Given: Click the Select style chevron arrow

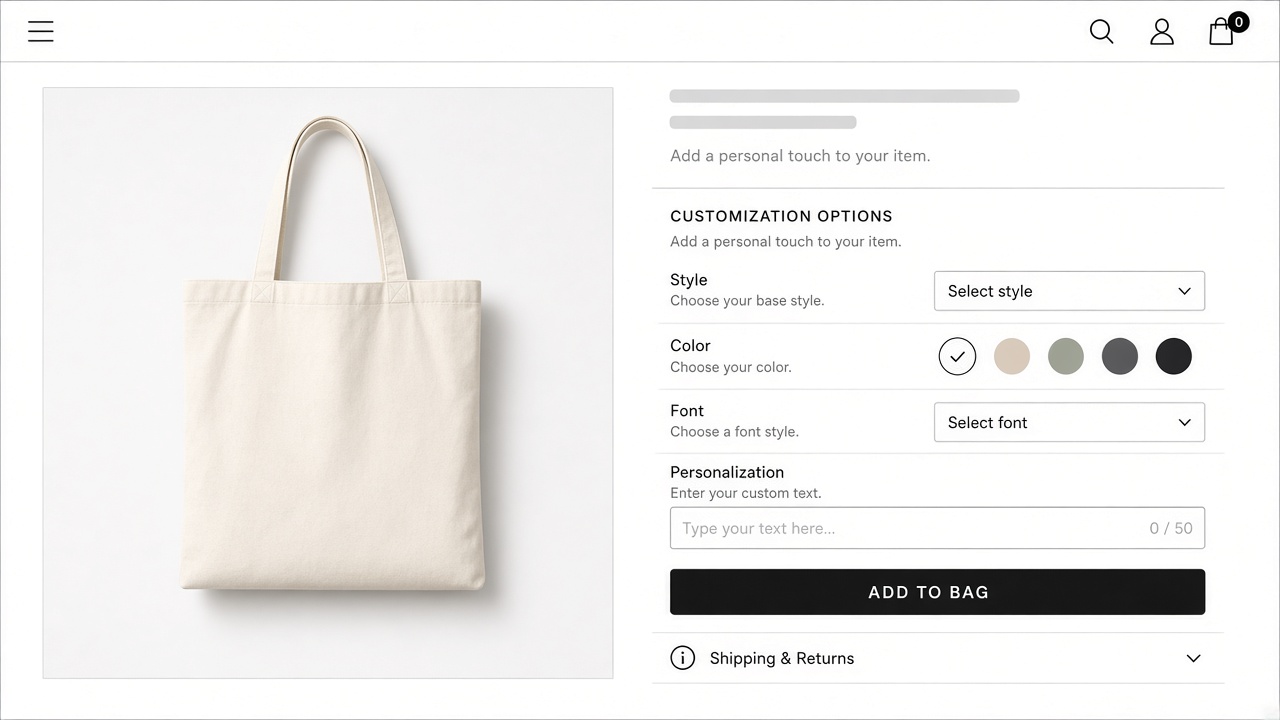Looking at the screenshot, I should 1185,291.
